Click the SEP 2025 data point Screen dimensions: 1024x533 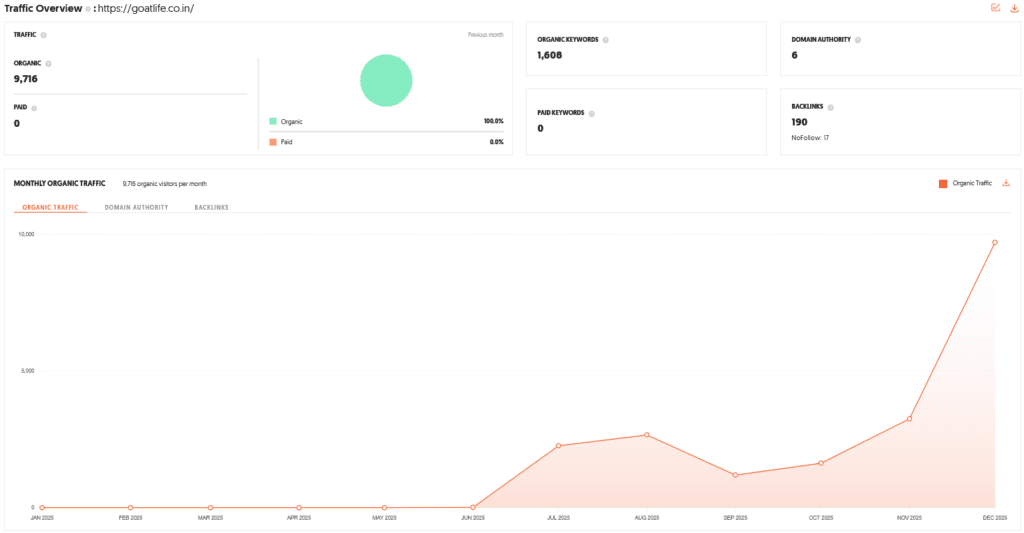pyautogui.click(x=735, y=475)
